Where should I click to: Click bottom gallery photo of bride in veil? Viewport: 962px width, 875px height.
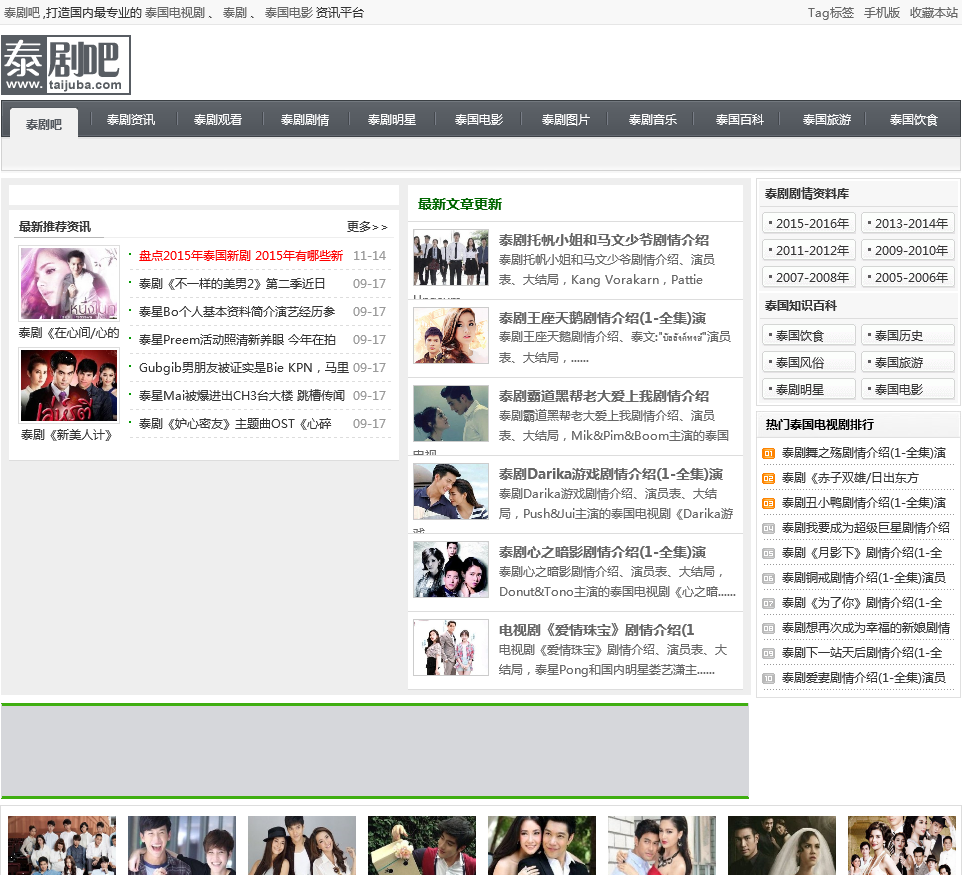pos(782,846)
